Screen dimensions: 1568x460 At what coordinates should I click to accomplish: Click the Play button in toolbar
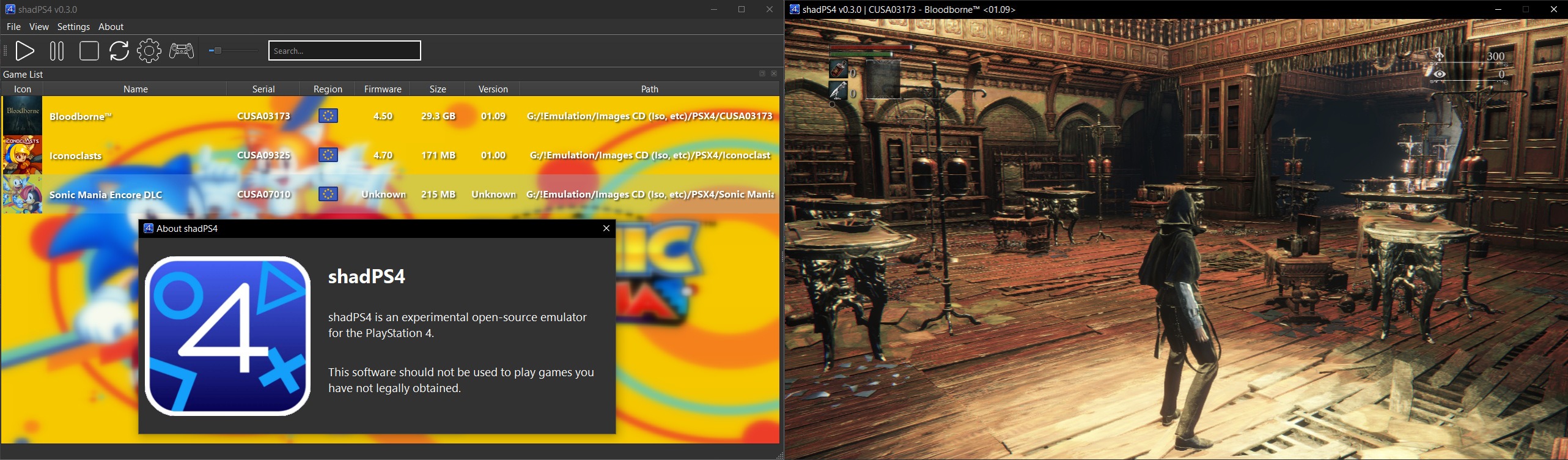pyautogui.click(x=24, y=51)
